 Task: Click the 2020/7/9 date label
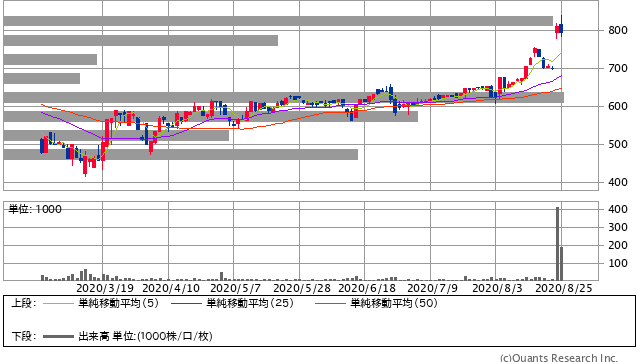432,288
